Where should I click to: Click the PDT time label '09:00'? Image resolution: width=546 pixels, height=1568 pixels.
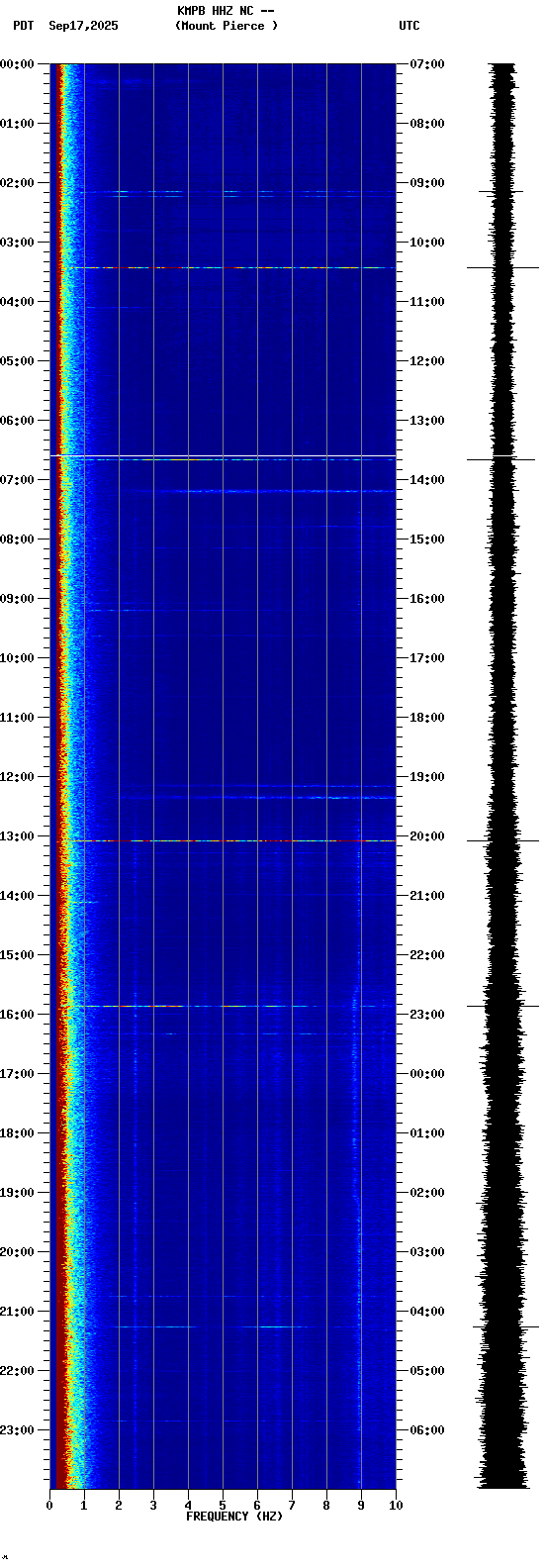[x=17, y=599]
